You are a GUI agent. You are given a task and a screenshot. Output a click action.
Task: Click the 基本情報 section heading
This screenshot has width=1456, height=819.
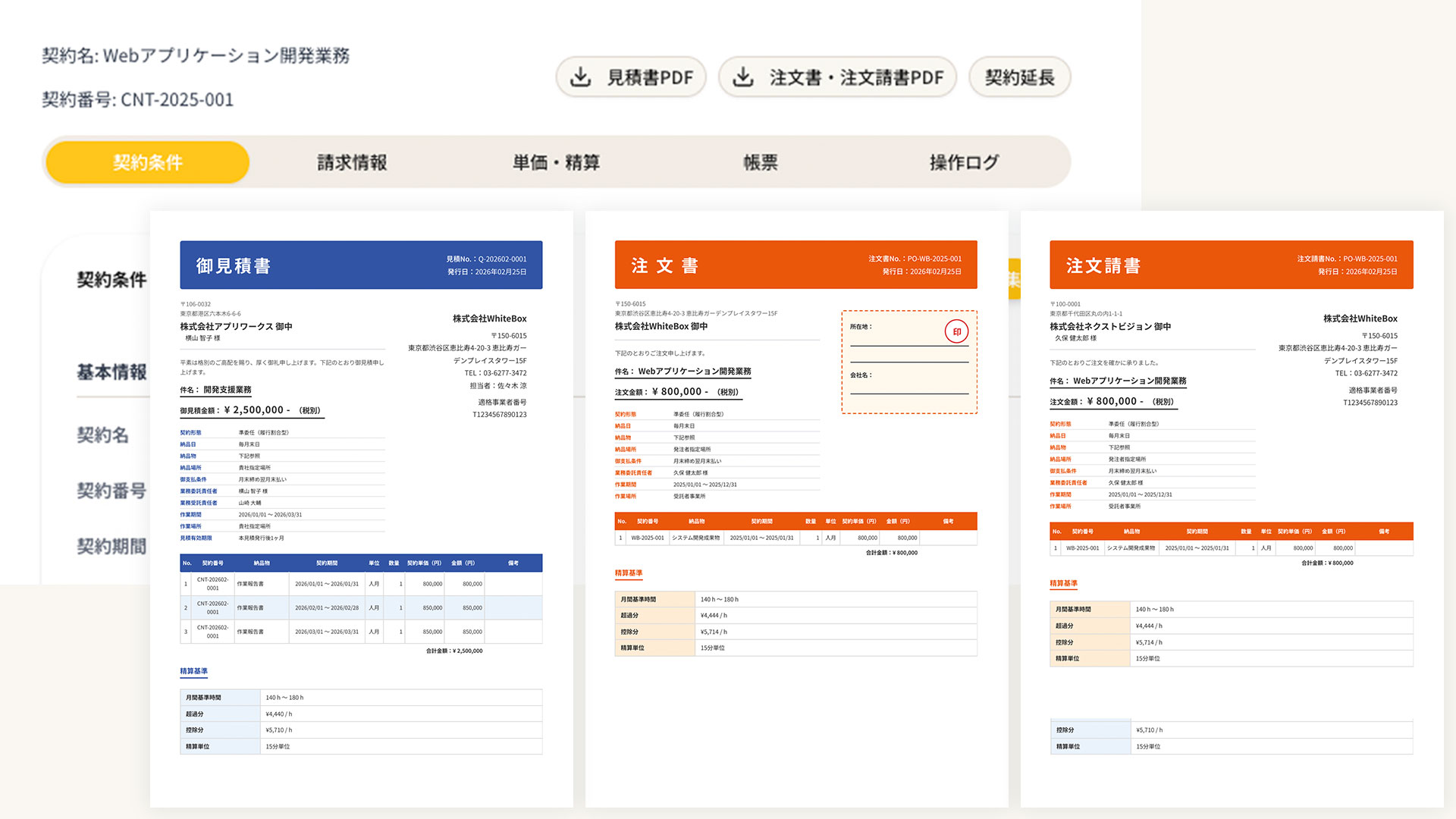point(111,372)
